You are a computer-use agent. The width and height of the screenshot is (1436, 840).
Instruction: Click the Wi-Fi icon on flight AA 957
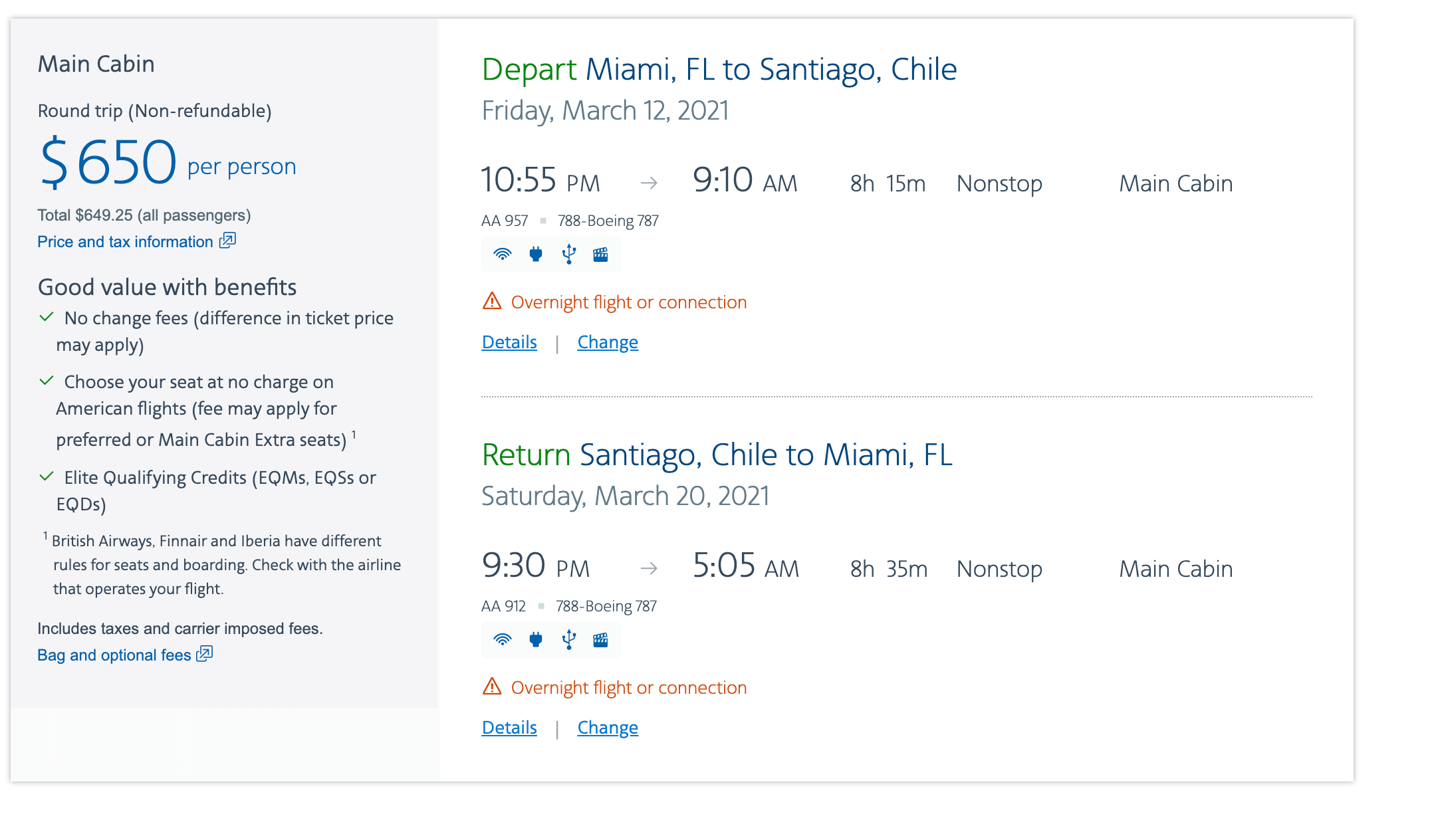[x=503, y=254]
